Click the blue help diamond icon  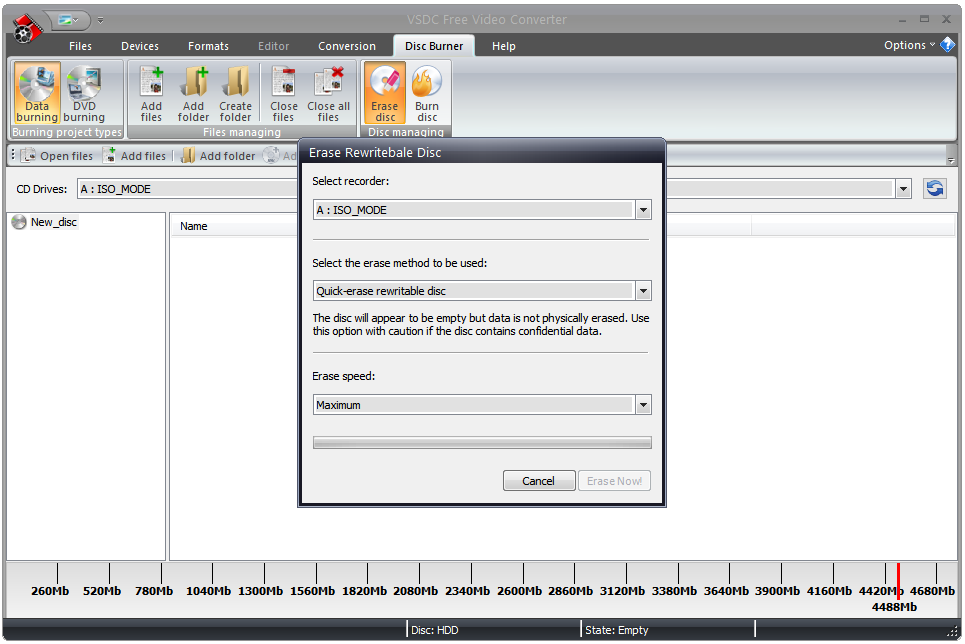point(948,45)
